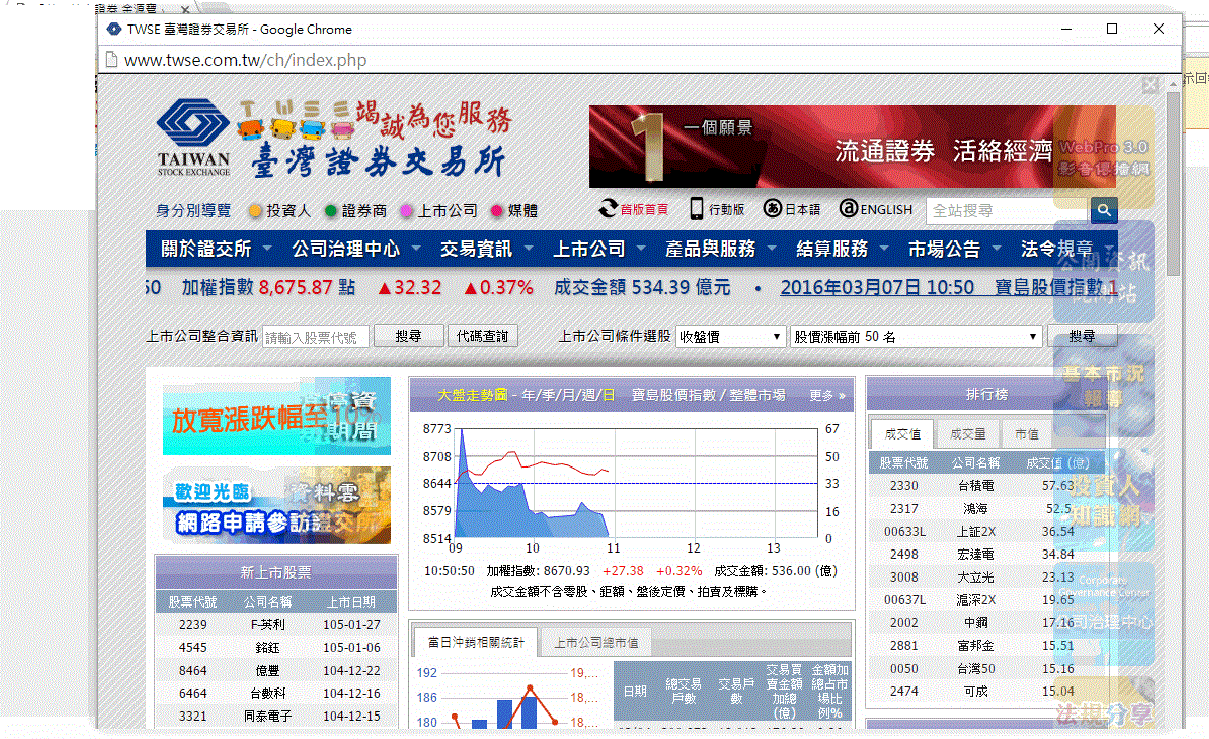This screenshot has width=1209, height=739.
Task: Expand the 交易資訊 navigation menu
Action: tap(476, 247)
